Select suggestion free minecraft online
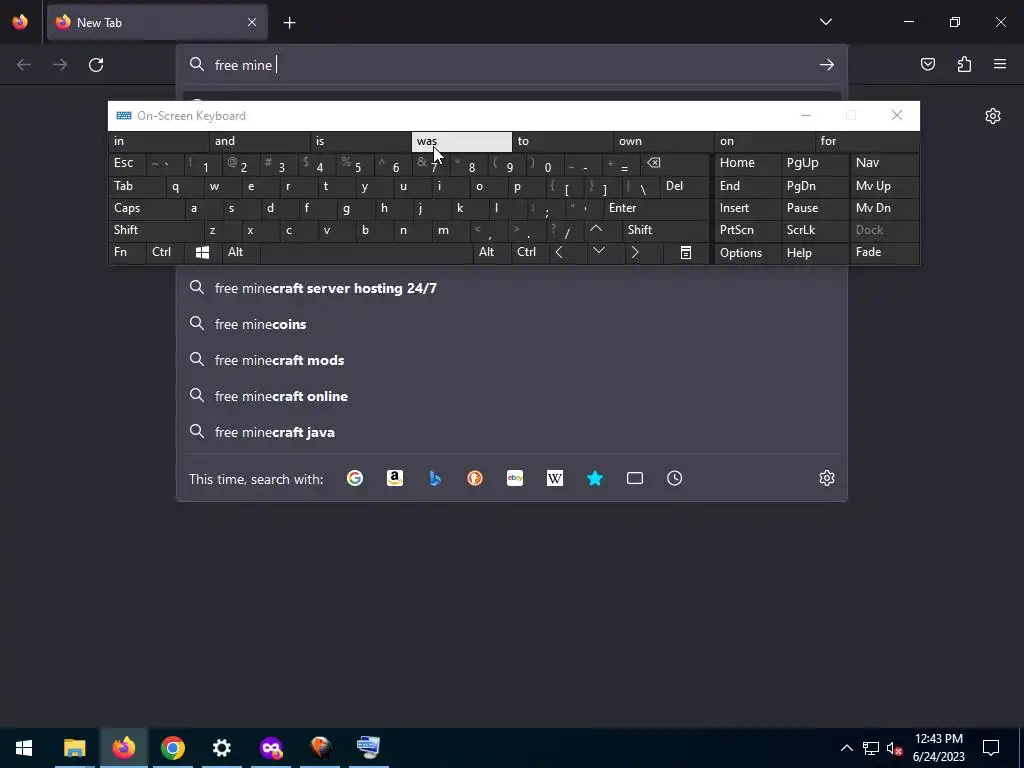The height and width of the screenshot is (768, 1024). tap(511, 396)
